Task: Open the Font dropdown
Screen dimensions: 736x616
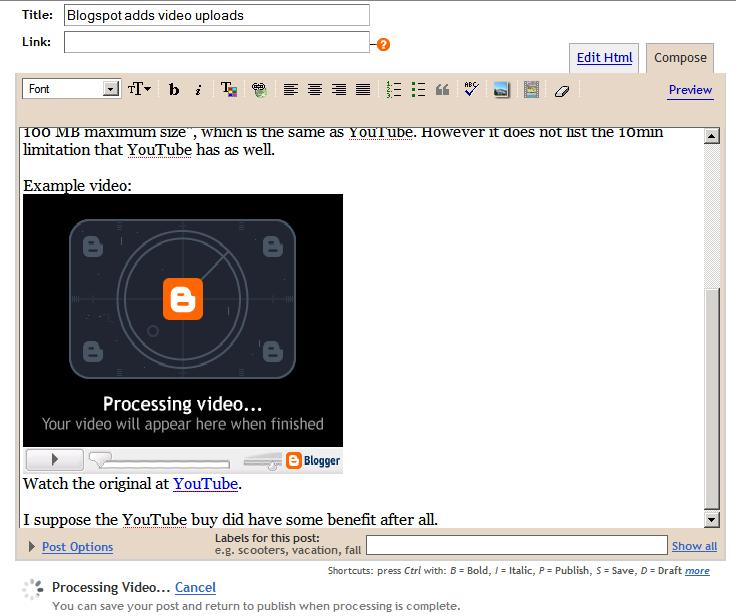Action: click(x=71, y=89)
